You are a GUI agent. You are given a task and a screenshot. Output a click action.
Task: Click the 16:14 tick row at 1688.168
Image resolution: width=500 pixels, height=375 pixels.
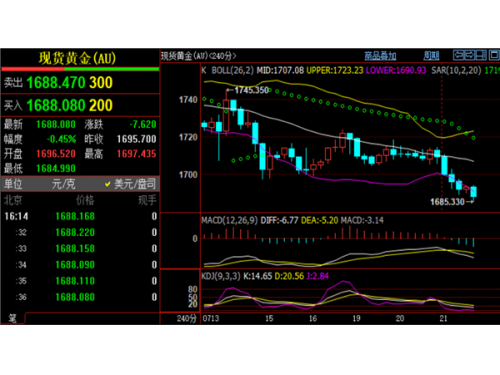coord(80,216)
